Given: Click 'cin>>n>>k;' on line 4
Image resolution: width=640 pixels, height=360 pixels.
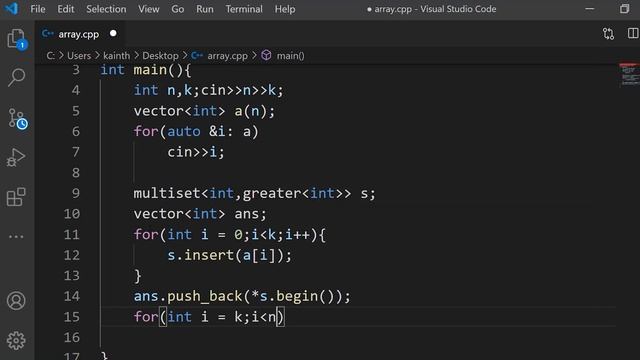Looking at the screenshot, I should click(x=242, y=90).
